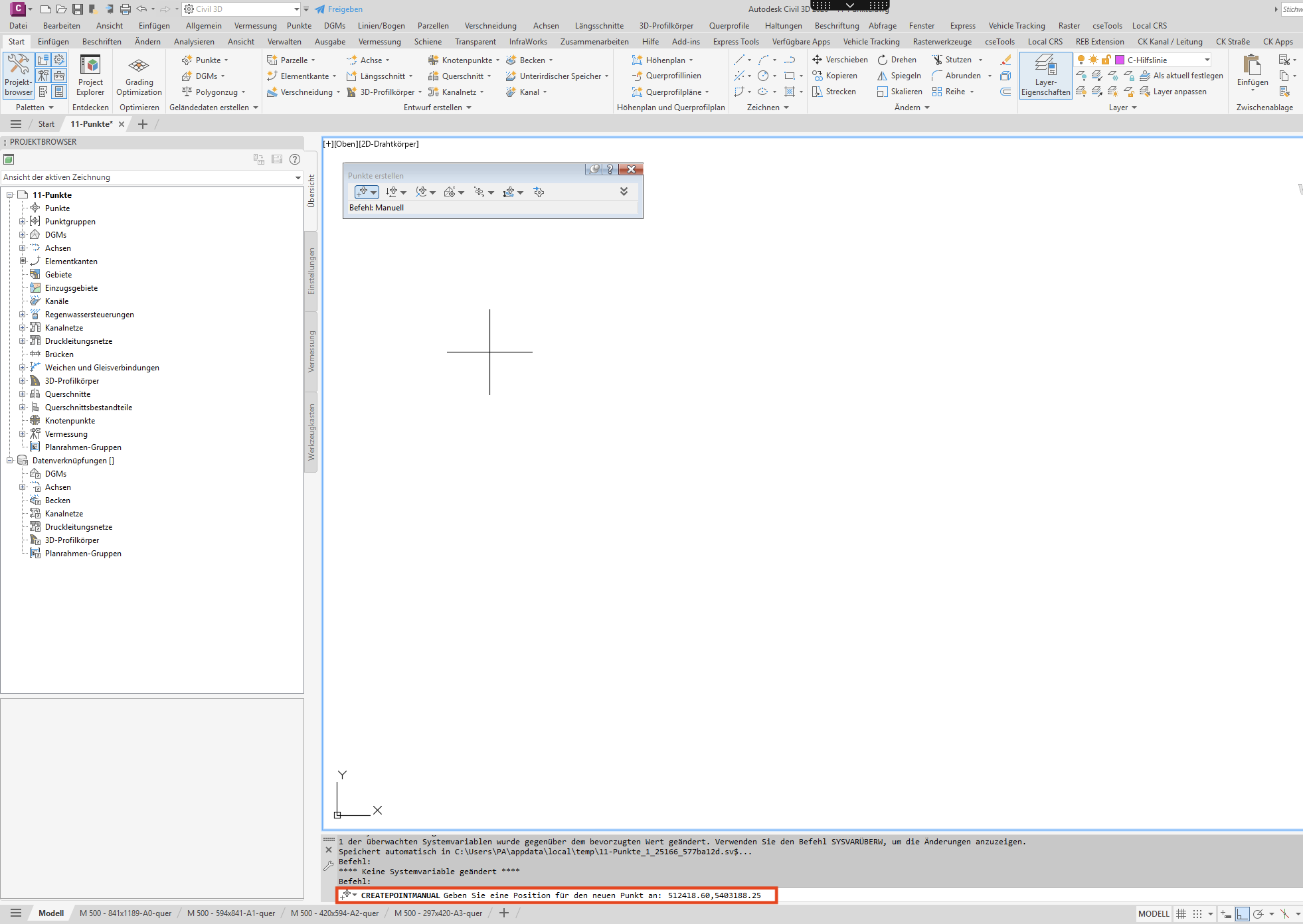Open Grading Optimization tool
The width and height of the screenshot is (1303, 924).
139,75
